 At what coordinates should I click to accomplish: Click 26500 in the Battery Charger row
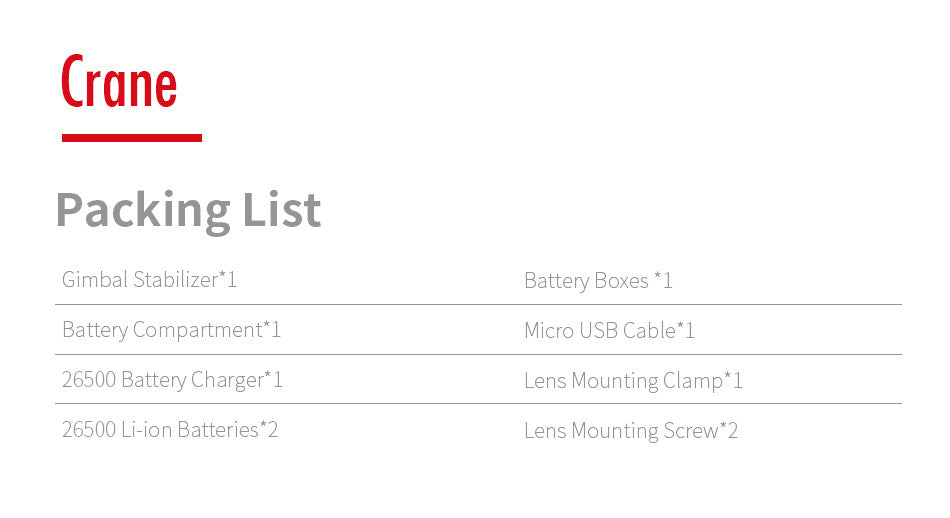(88, 380)
